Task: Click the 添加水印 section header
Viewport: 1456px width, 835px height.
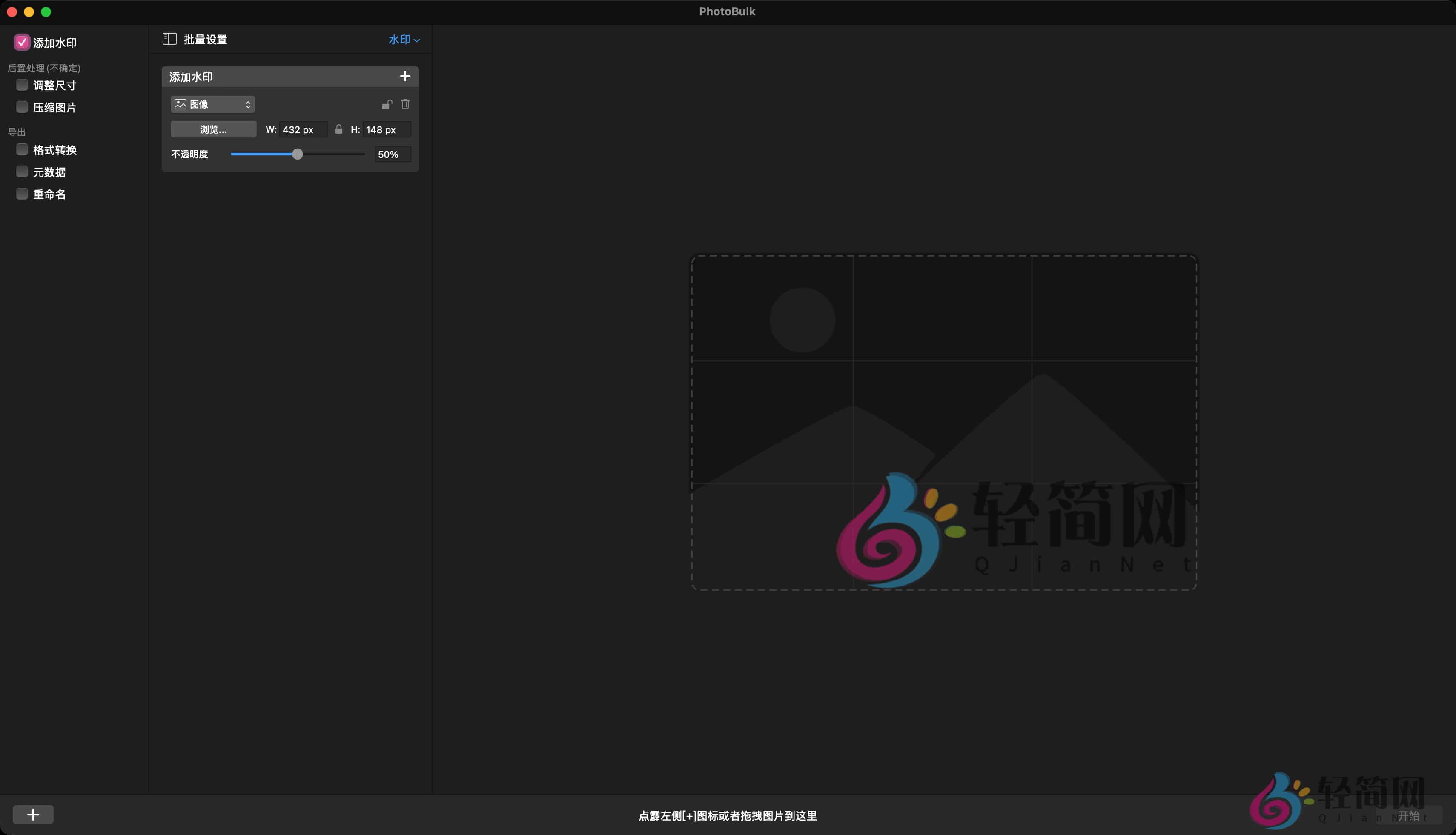Action: [290, 77]
